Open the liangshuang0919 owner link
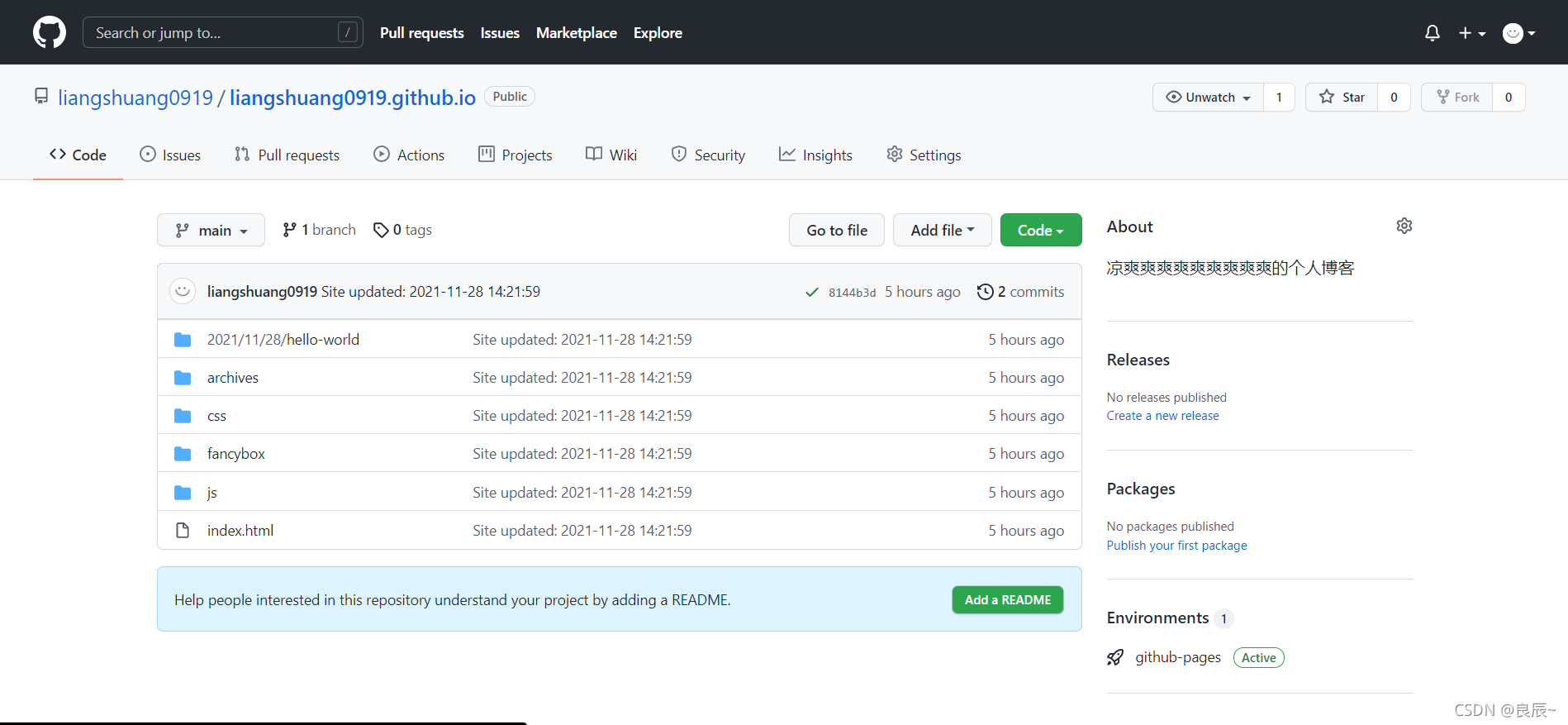The width and height of the screenshot is (1568, 725). coord(135,98)
